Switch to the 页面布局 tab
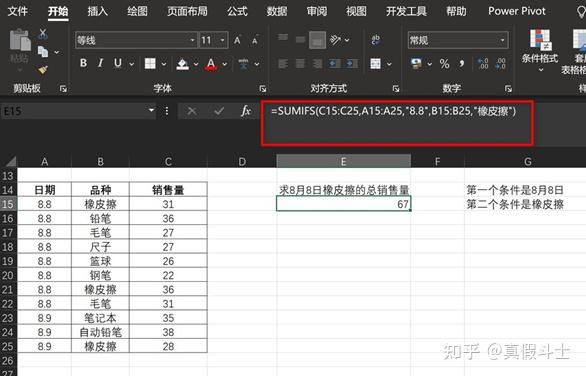The height and width of the screenshot is (376, 586). pyautogui.click(x=187, y=11)
